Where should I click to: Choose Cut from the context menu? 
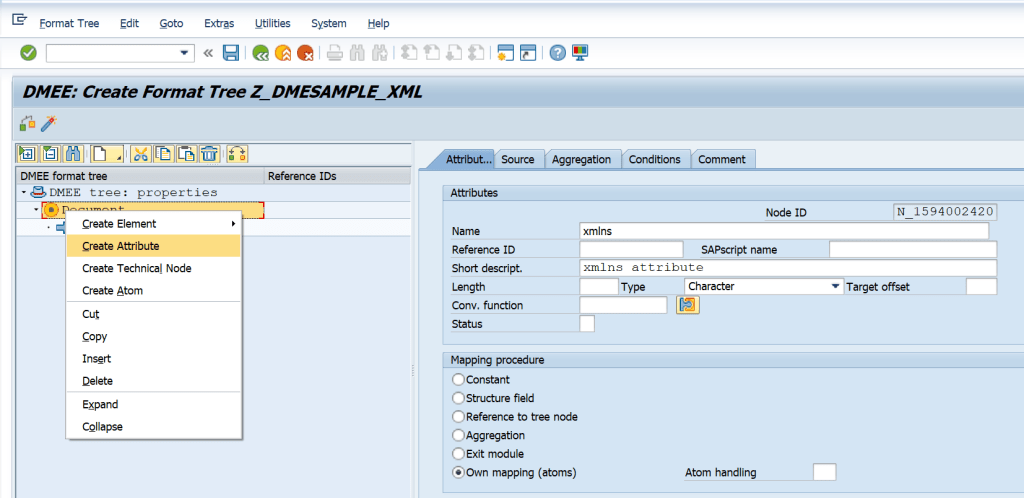pyautogui.click(x=154, y=314)
